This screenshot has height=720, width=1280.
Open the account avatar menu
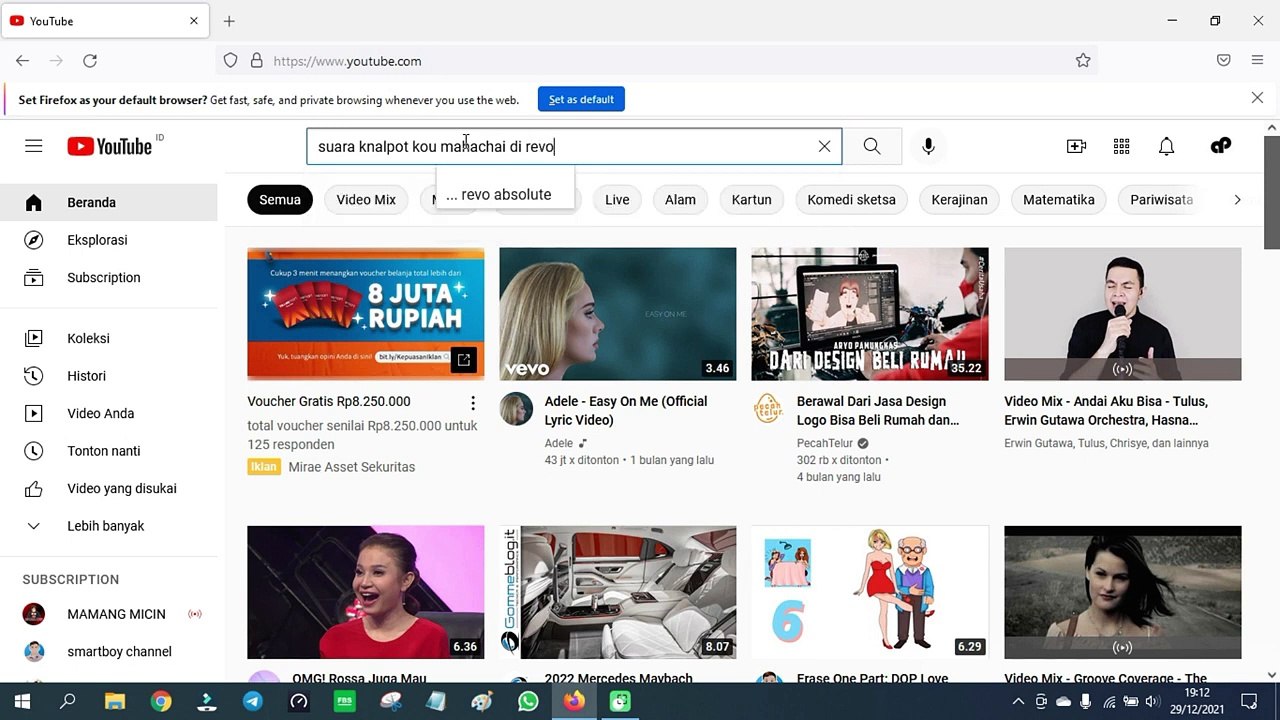1221,146
